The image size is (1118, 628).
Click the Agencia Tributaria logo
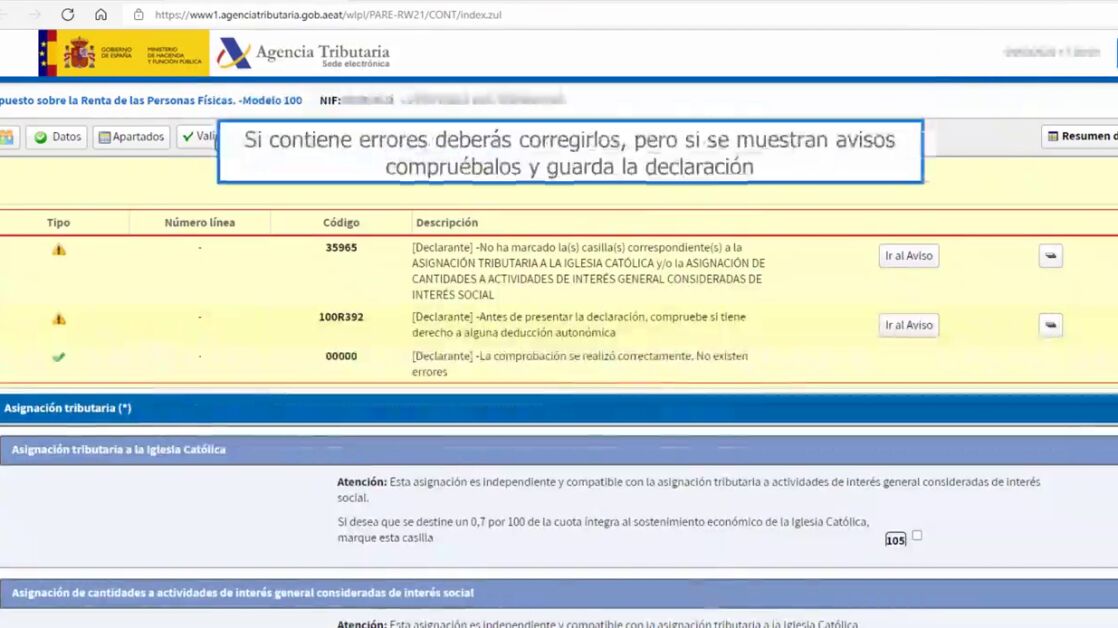coord(303,53)
